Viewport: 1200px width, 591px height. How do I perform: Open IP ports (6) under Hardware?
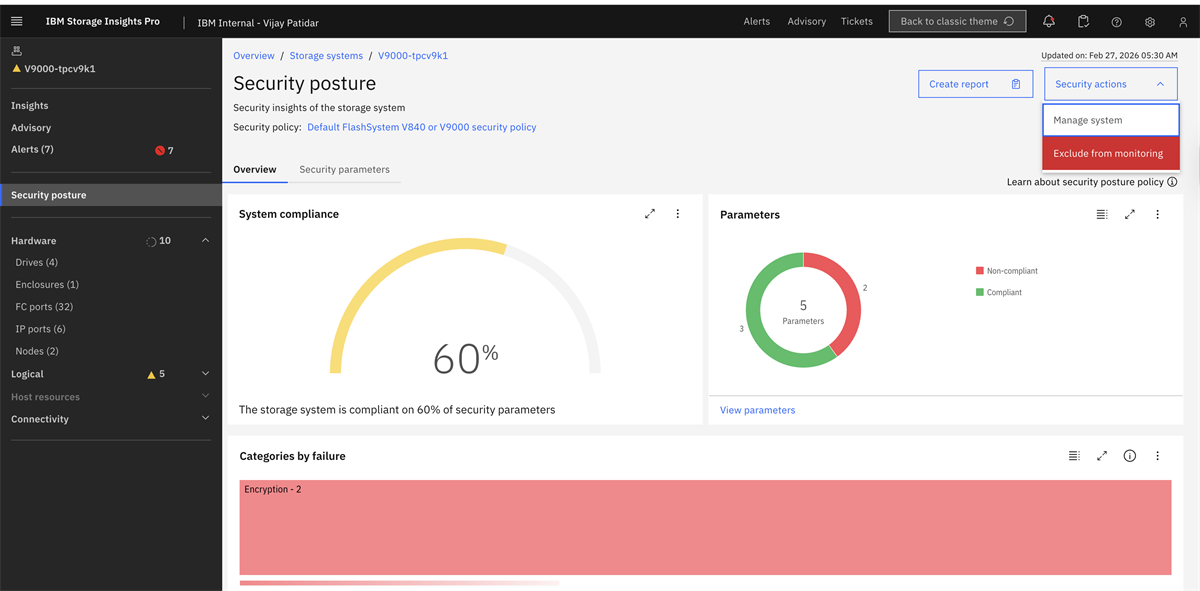(40, 329)
